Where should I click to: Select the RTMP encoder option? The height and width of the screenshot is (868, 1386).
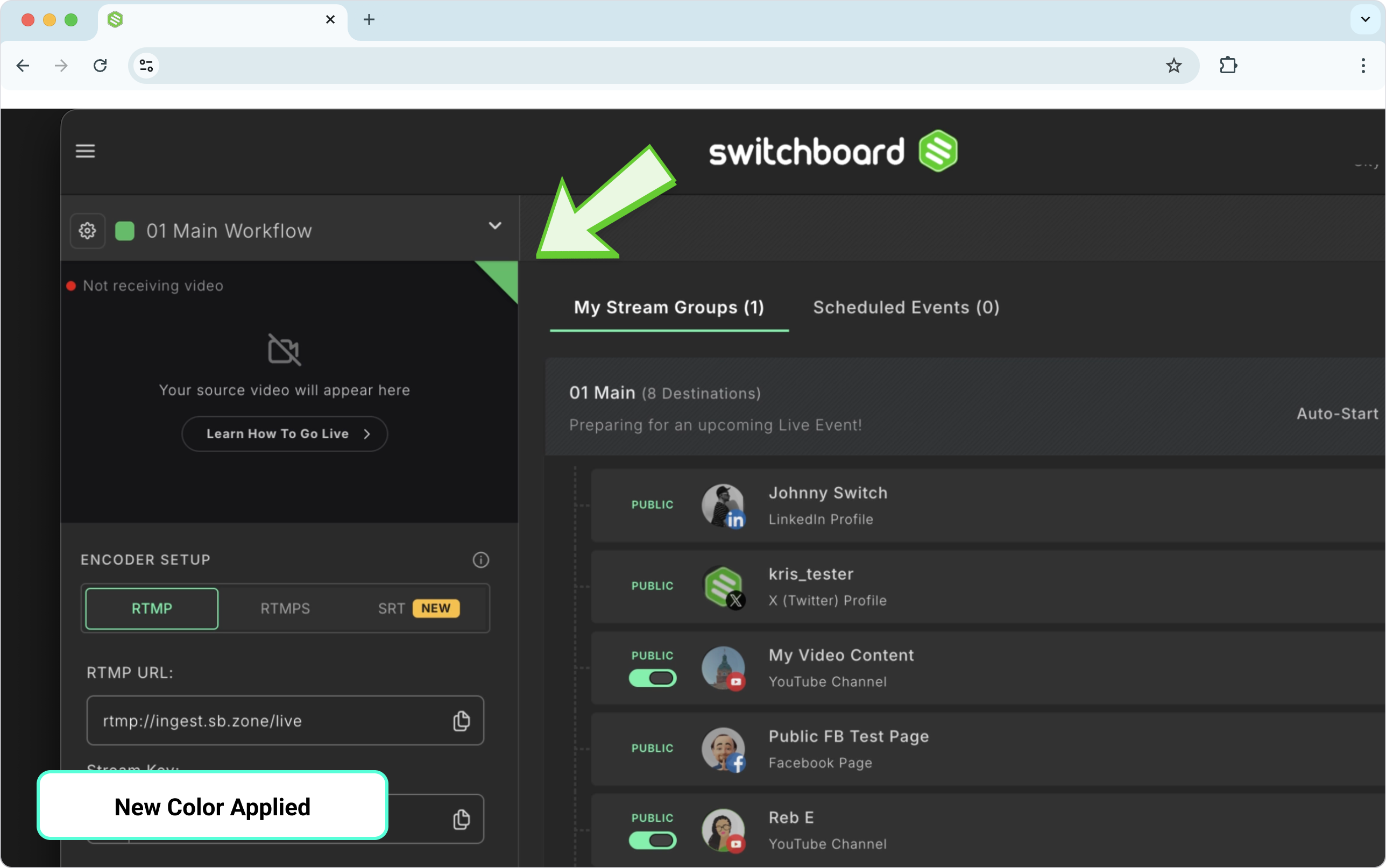click(152, 609)
